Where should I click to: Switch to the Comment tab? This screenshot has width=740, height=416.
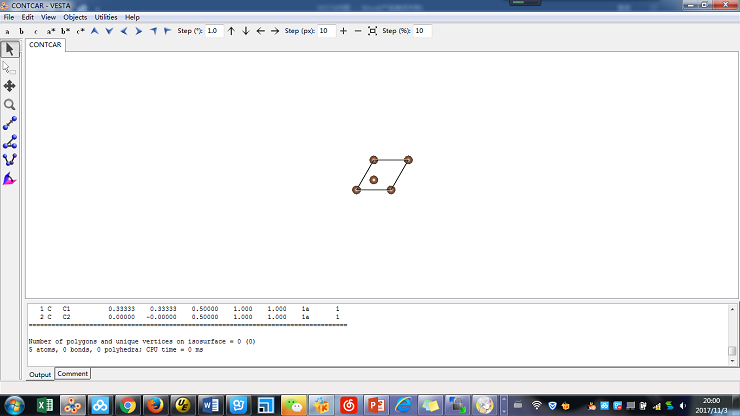point(72,374)
